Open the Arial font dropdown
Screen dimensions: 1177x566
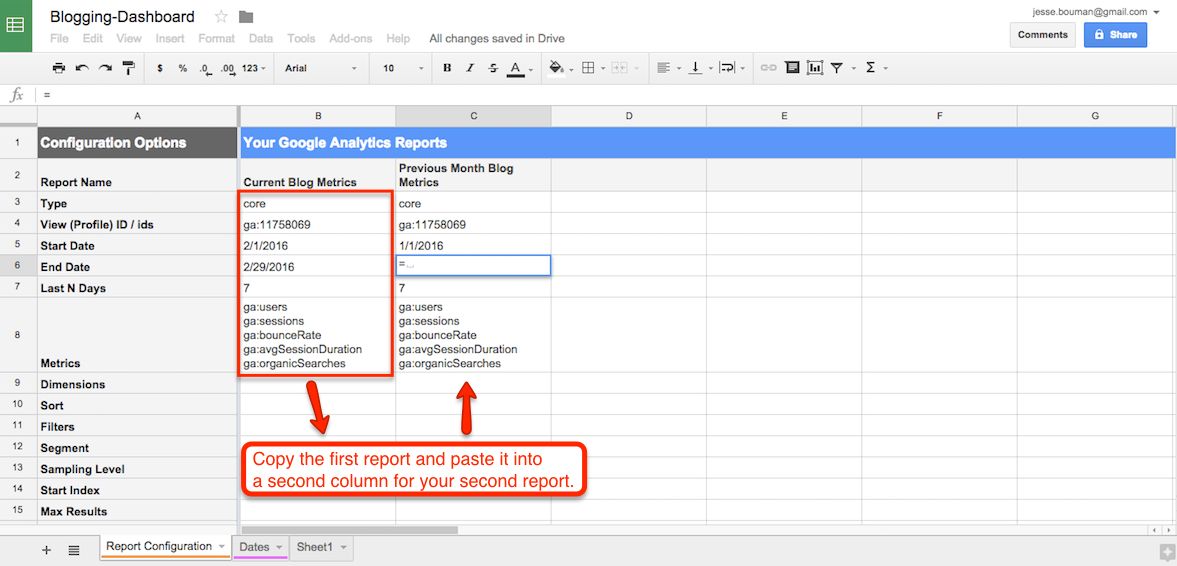320,68
